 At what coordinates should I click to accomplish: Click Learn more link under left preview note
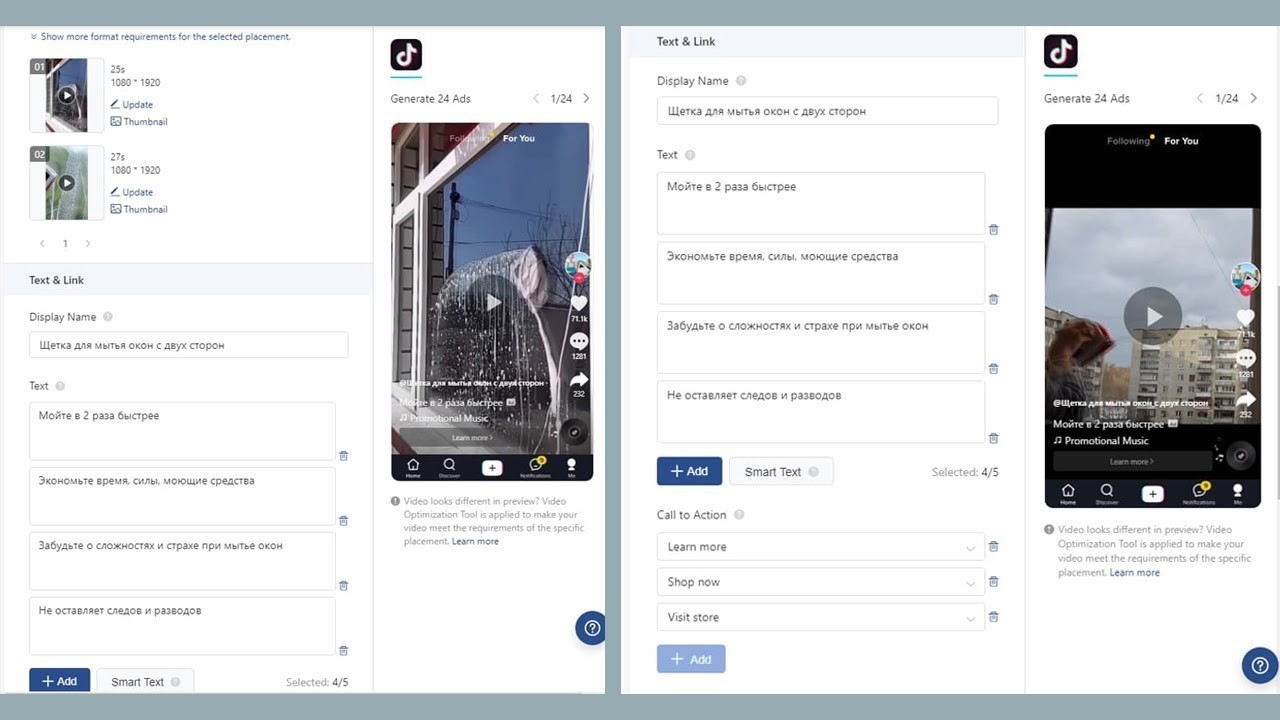[x=475, y=541]
